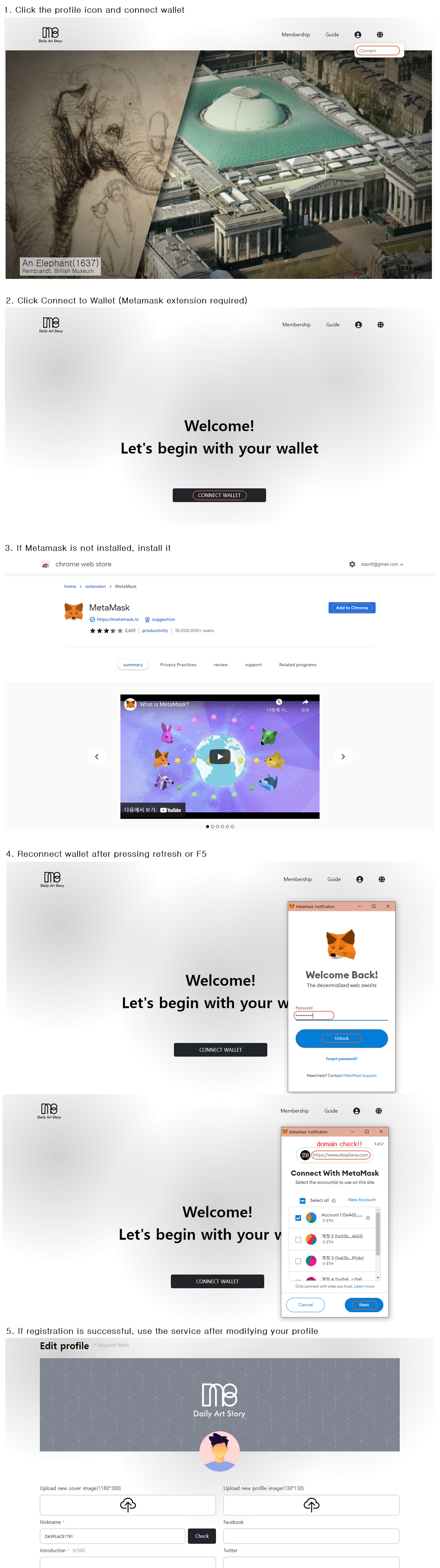440x1568 pixels.
Task: Check the 계정 2 account checkbox
Action: pyautogui.click(x=298, y=1239)
